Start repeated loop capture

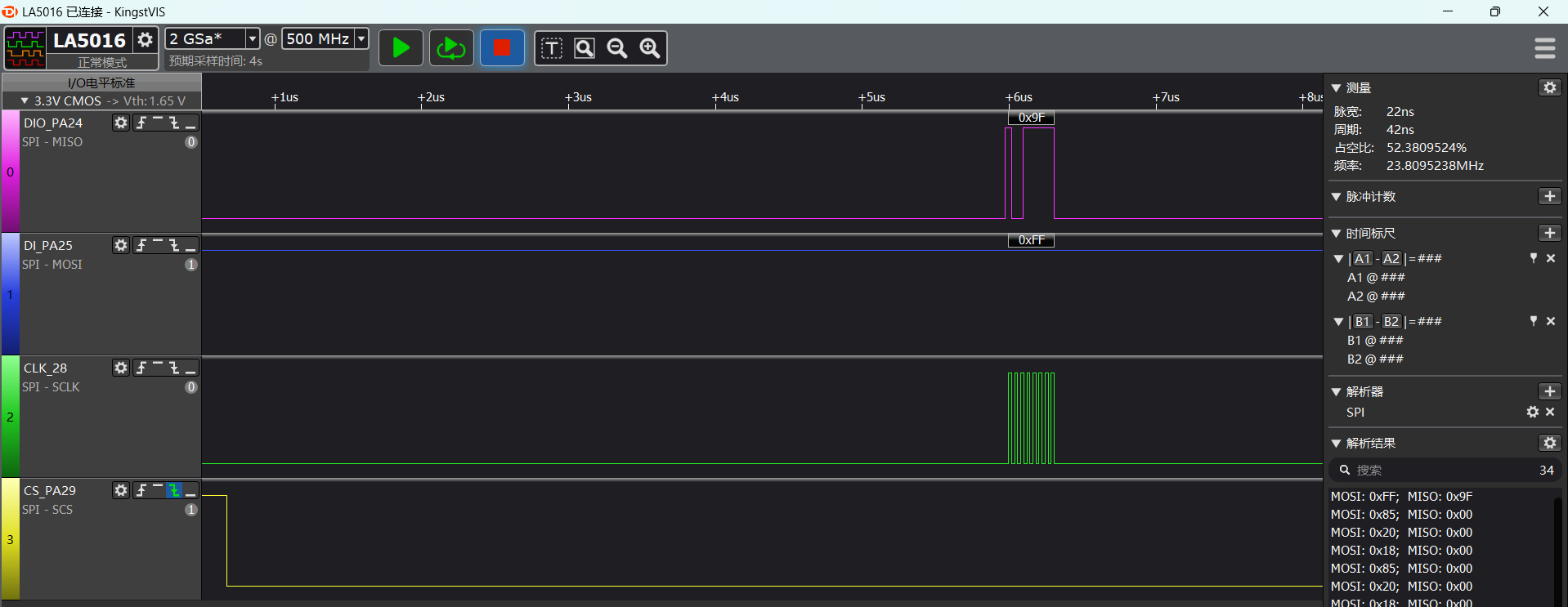450,48
